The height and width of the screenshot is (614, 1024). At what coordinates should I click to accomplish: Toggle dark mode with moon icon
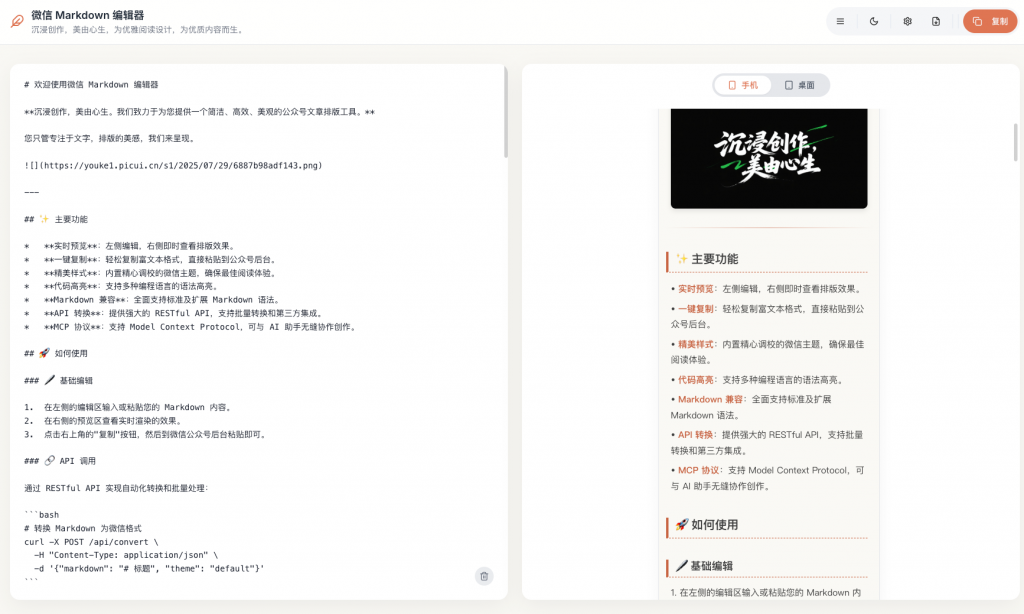pyautogui.click(x=874, y=22)
